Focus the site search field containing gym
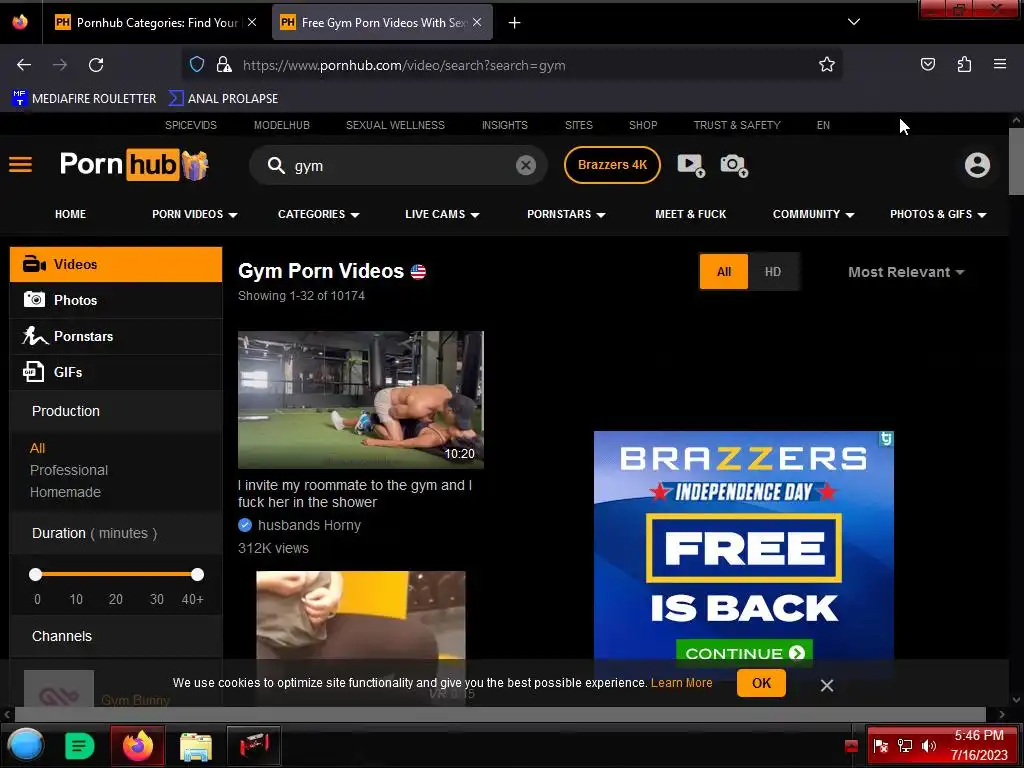The width and height of the screenshot is (1024, 768). [398, 165]
